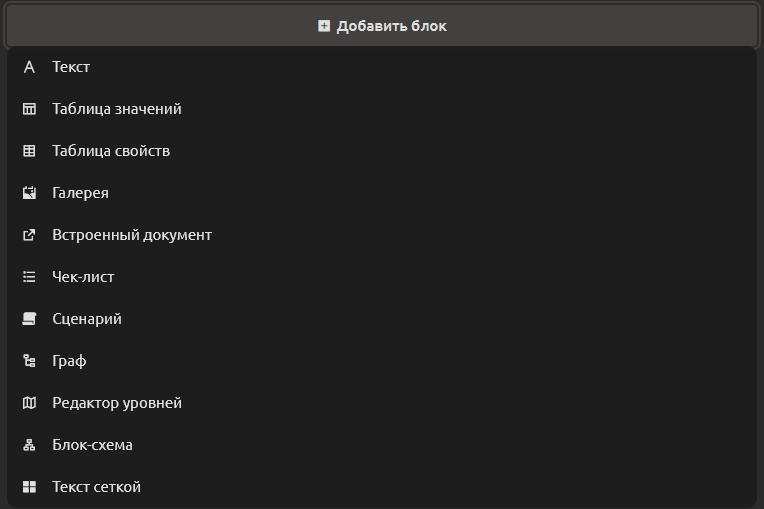The height and width of the screenshot is (509, 764).
Task: Click the Блок-схема hierarchy icon
Action: (29, 445)
